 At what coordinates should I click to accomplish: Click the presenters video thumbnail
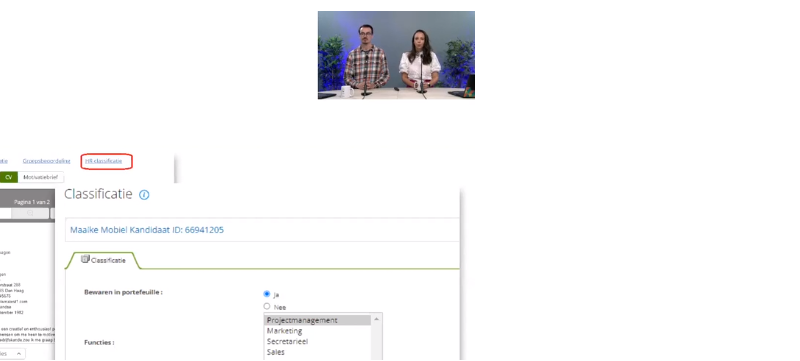coord(396,55)
